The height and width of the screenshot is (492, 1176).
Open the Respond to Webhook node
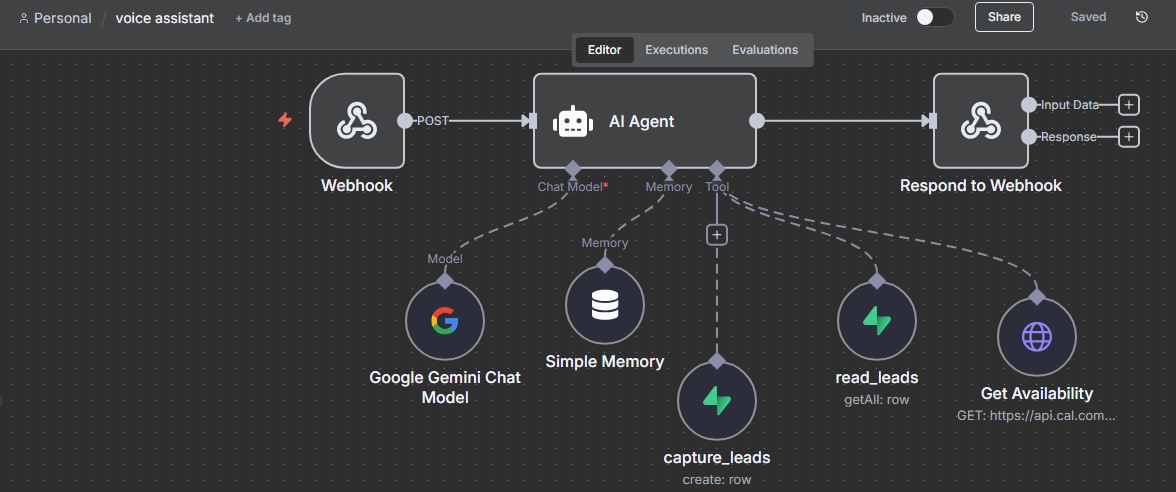[980, 121]
